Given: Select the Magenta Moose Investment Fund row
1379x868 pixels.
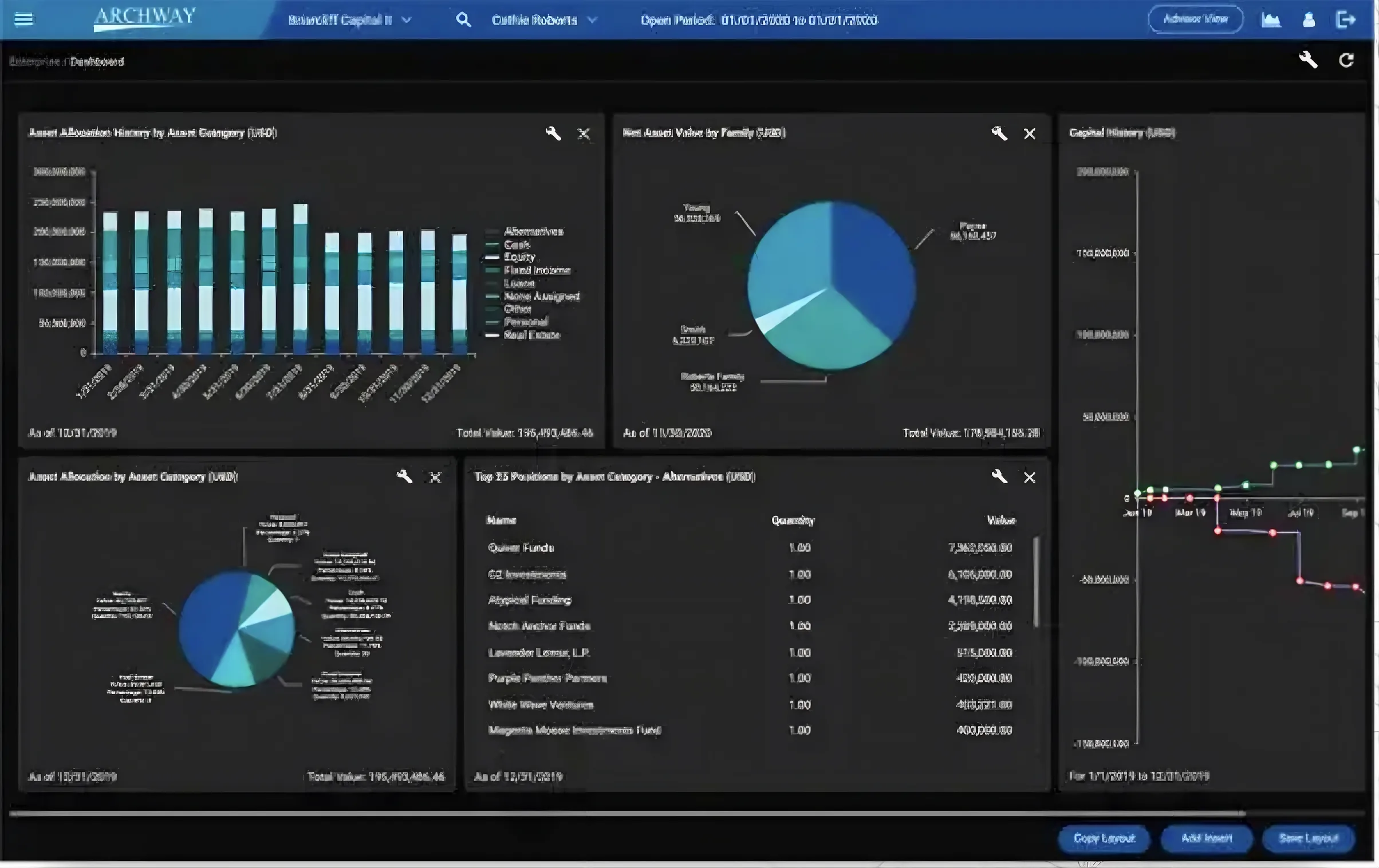Looking at the screenshot, I should point(750,730).
